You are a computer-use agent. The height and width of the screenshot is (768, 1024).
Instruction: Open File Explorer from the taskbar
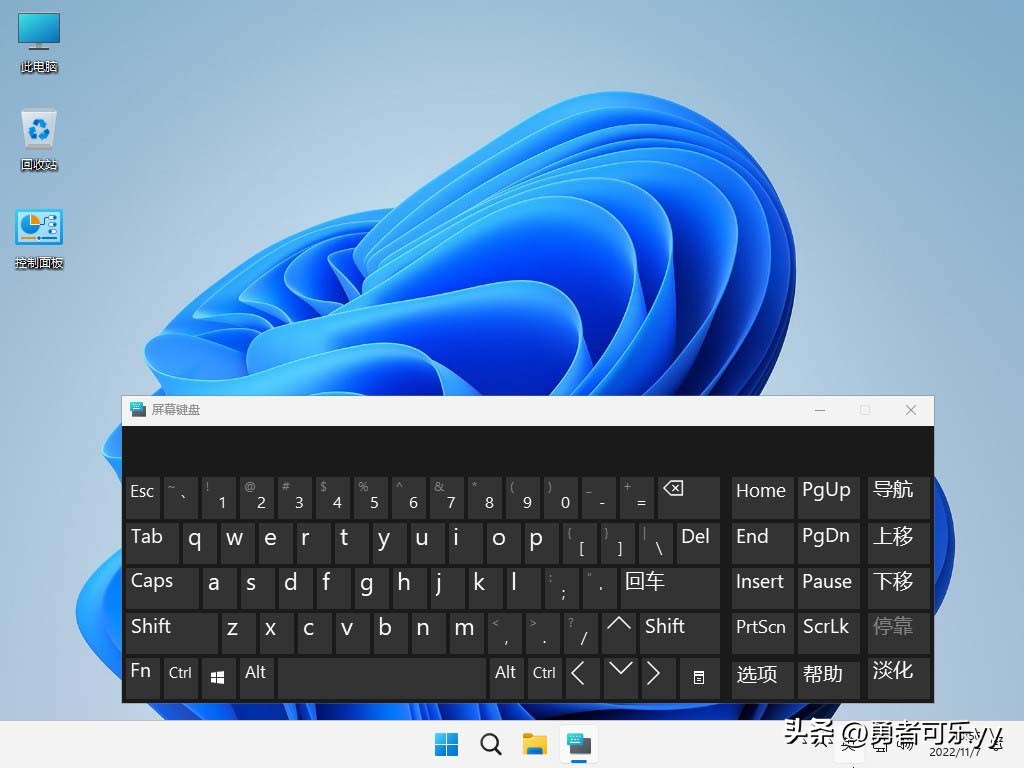coord(534,744)
